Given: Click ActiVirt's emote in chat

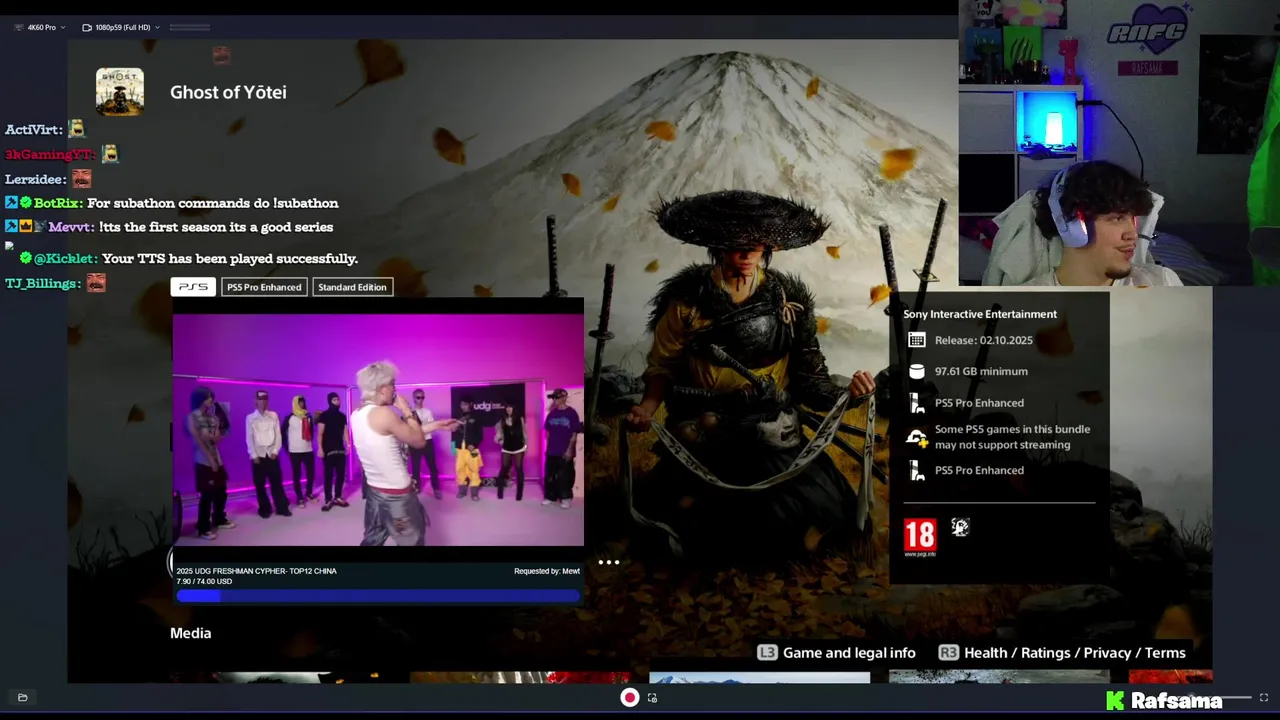Looking at the screenshot, I should (x=77, y=129).
